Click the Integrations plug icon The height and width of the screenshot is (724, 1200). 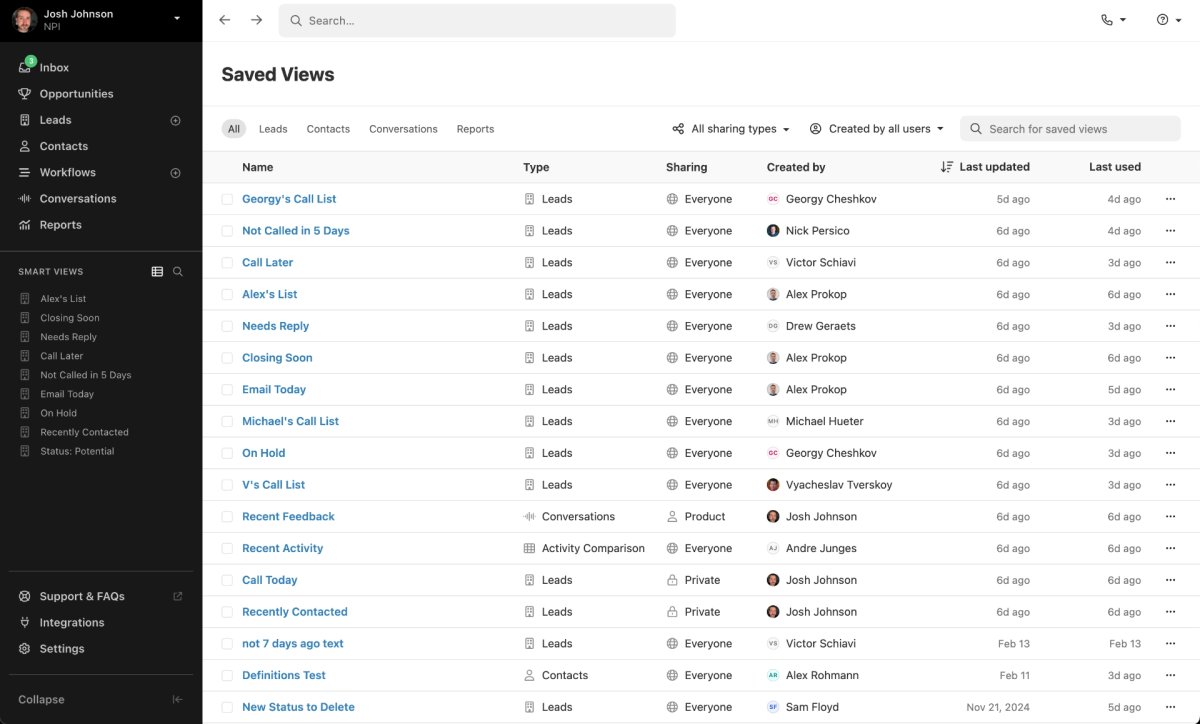[x=25, y=623]
